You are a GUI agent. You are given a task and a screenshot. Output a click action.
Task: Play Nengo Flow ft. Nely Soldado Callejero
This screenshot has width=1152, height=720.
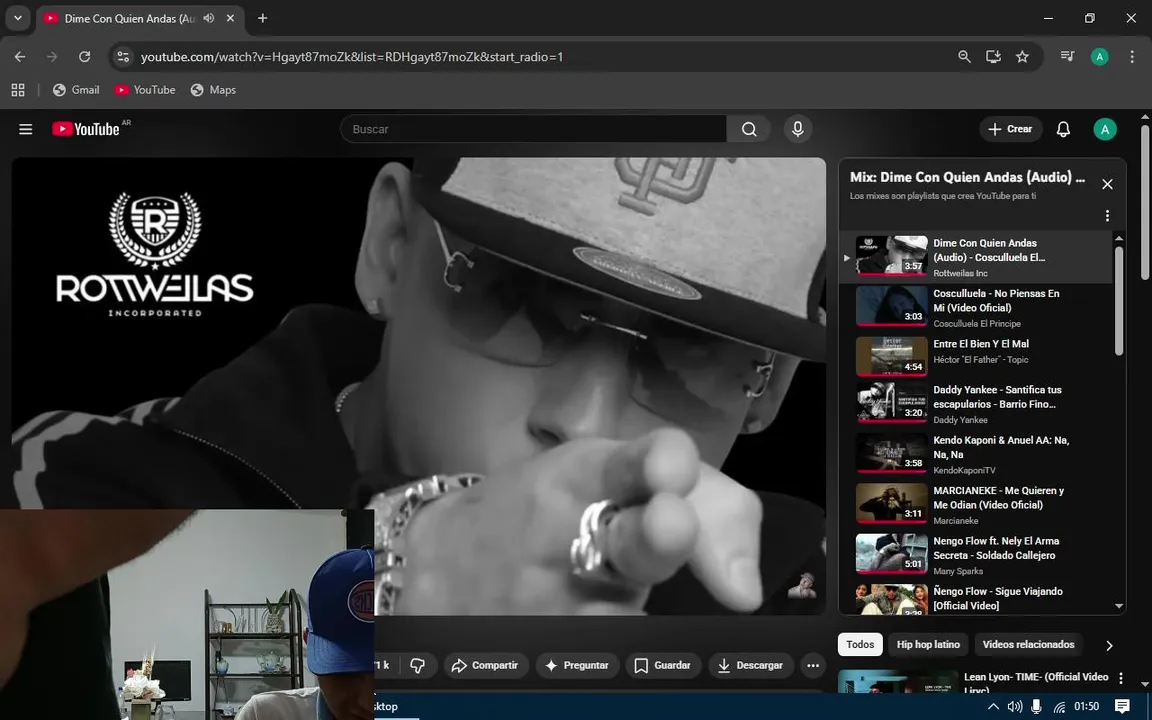click(x=976, y=555)
